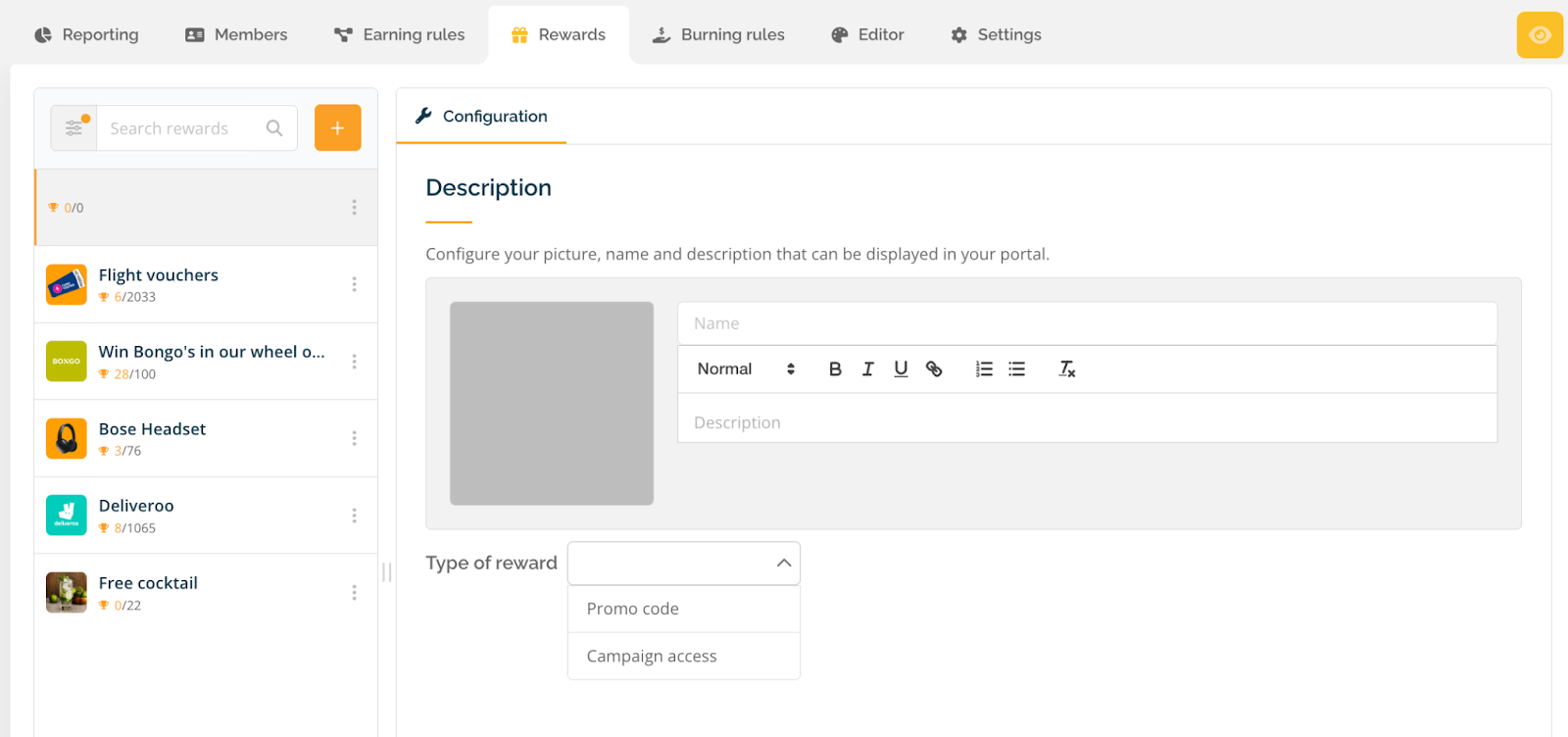Open the Configuration tab
Viewport: 1568px width, 737px height.
tap(481, 117)
